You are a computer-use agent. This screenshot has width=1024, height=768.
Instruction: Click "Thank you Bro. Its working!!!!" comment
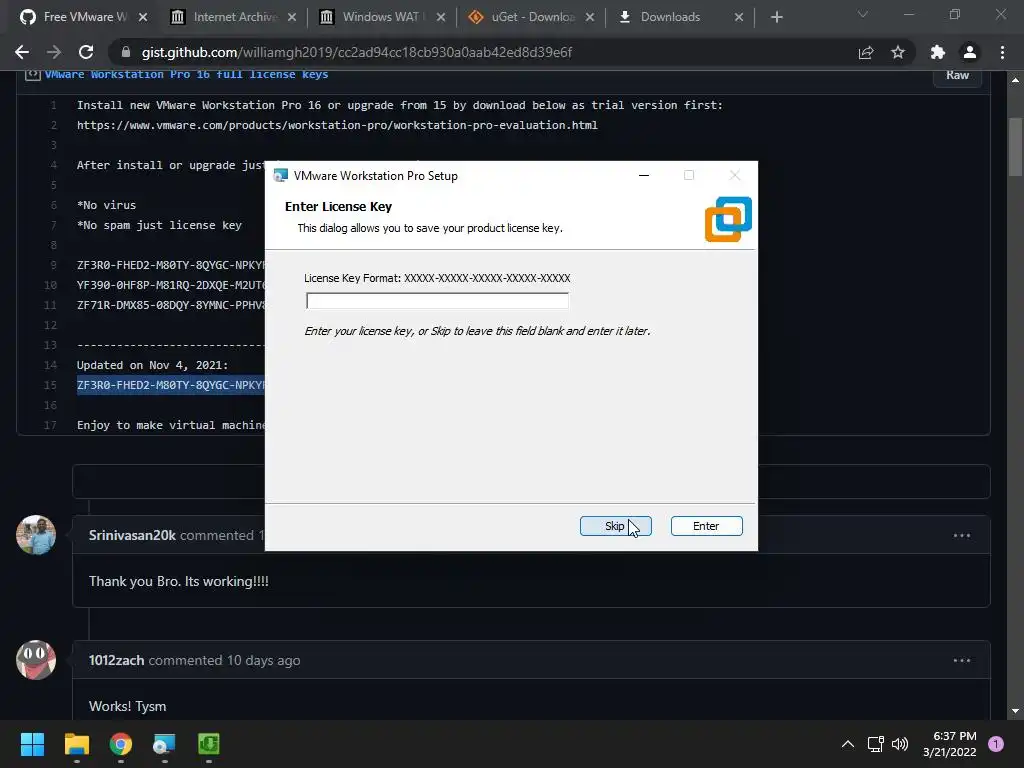178,581
